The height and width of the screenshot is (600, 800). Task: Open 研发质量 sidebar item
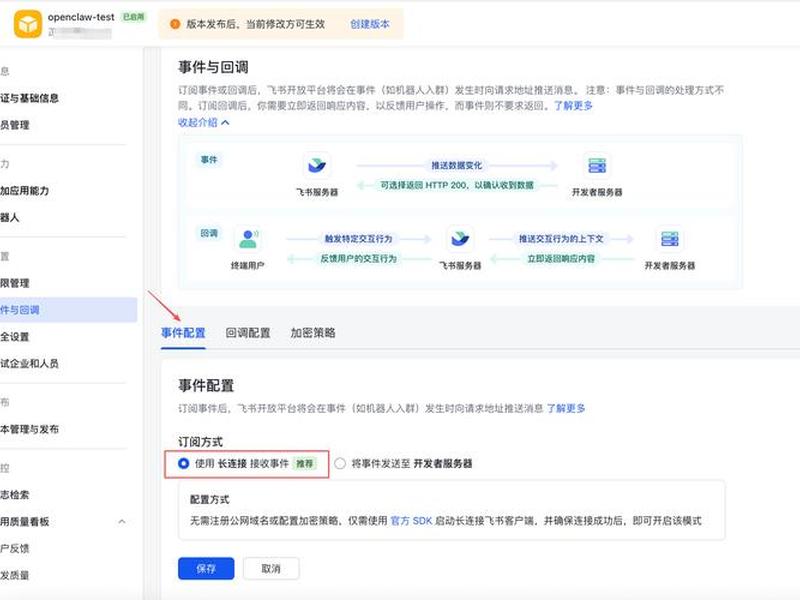15,576
